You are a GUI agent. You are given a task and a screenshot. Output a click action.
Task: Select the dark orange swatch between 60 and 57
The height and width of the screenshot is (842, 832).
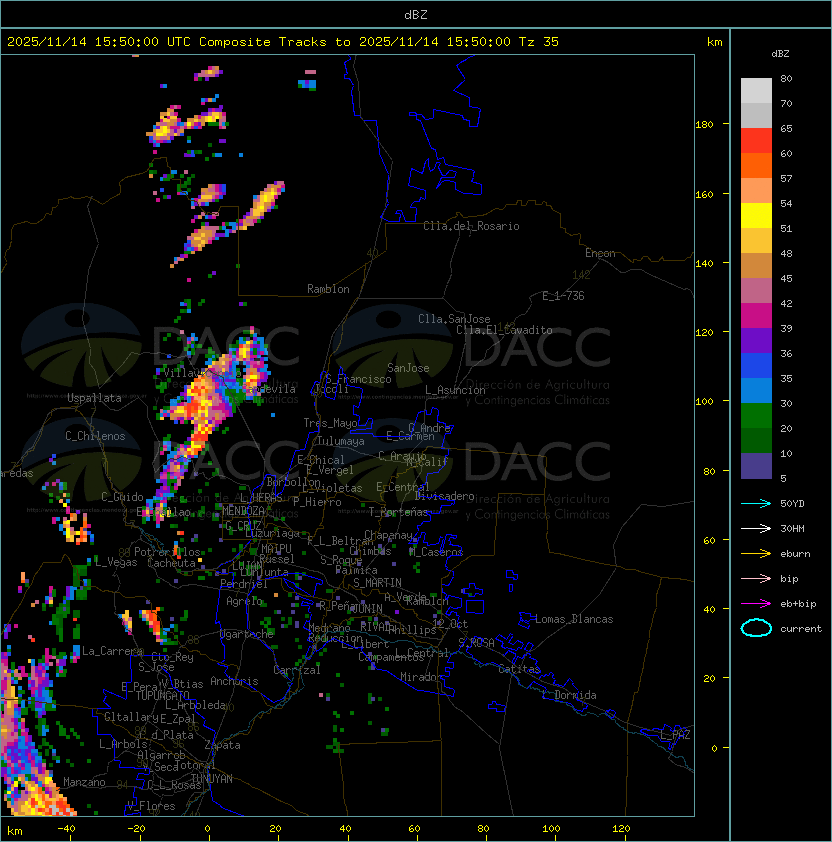[756, 165]
